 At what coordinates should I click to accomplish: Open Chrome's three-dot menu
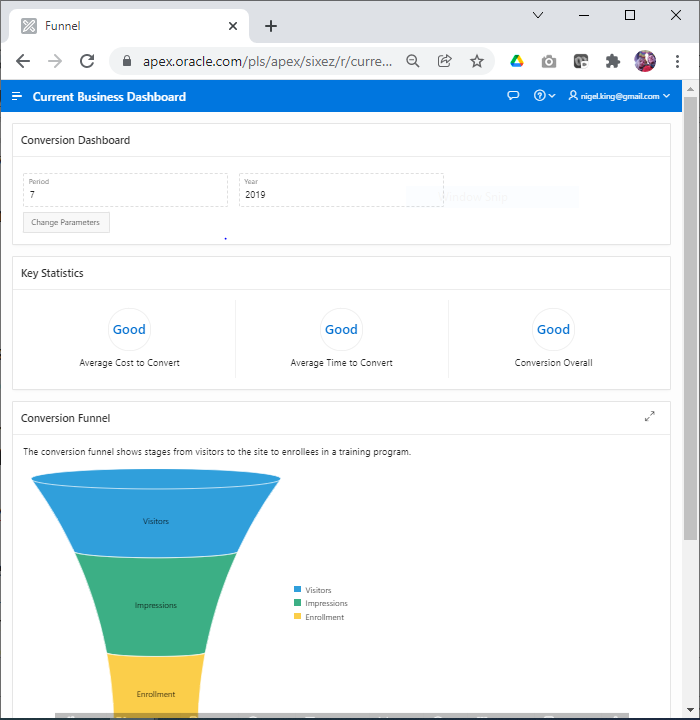click(x=677, y=61)
